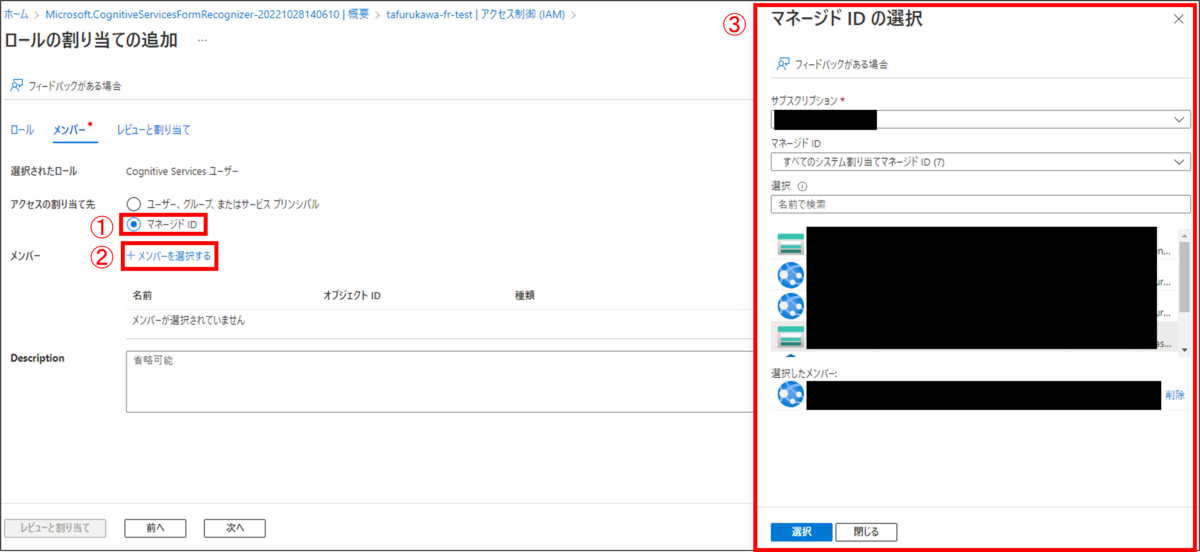Open the マネージド ID type dropdown
This screenshot has height=552, width=1200.
981,162
